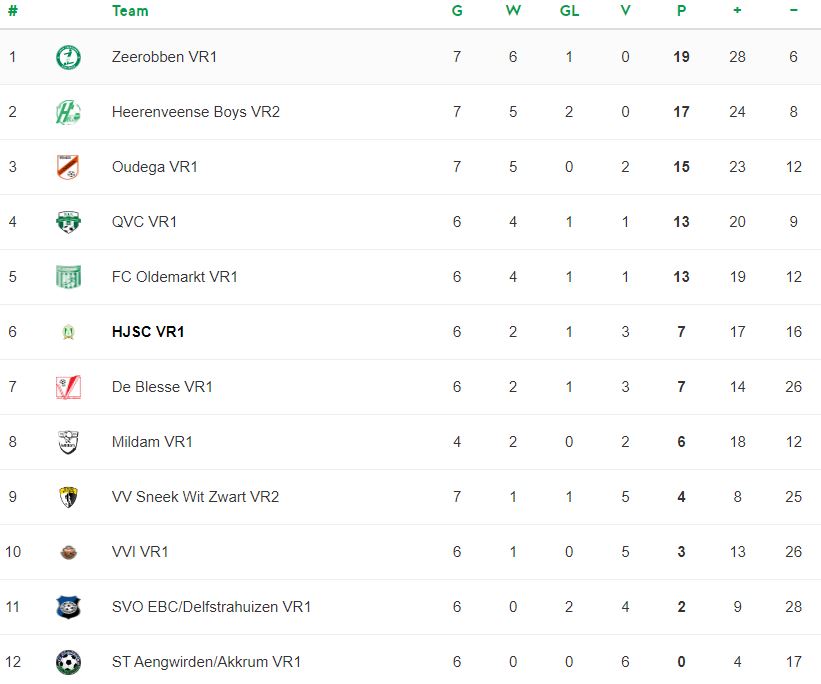
Task: Select the W wins column header
Action: [513, 10]
